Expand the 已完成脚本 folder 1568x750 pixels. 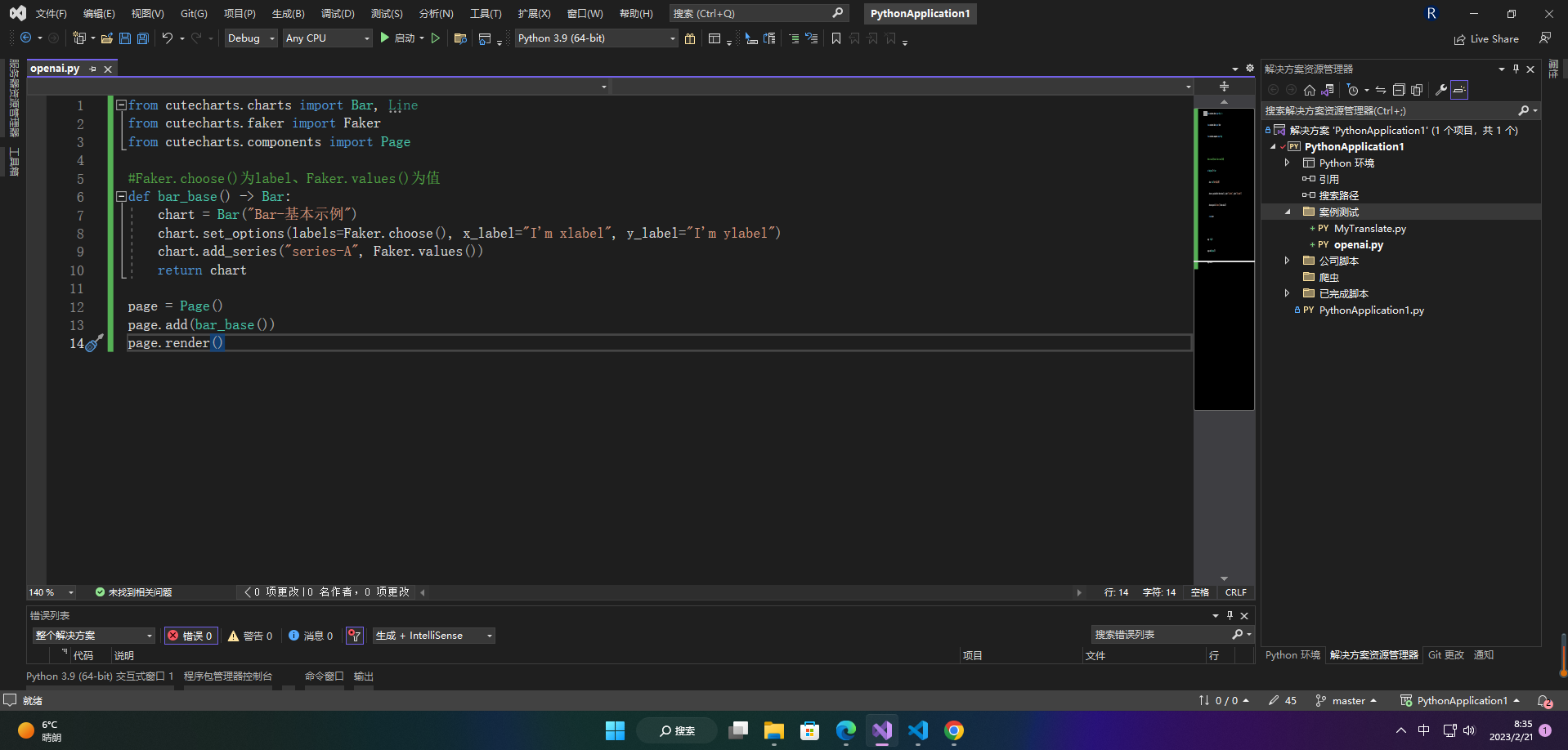[1288, 293]
